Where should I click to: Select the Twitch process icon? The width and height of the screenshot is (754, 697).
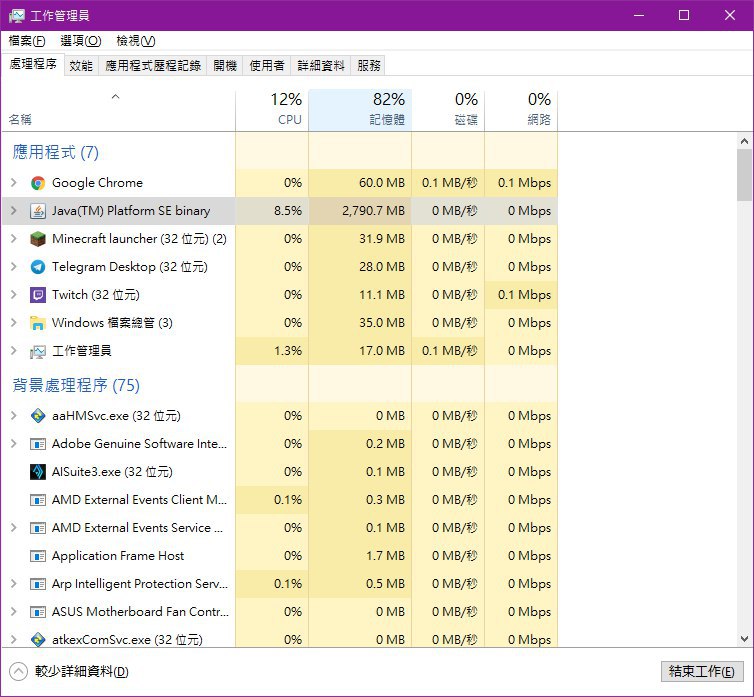pos(38,294)
